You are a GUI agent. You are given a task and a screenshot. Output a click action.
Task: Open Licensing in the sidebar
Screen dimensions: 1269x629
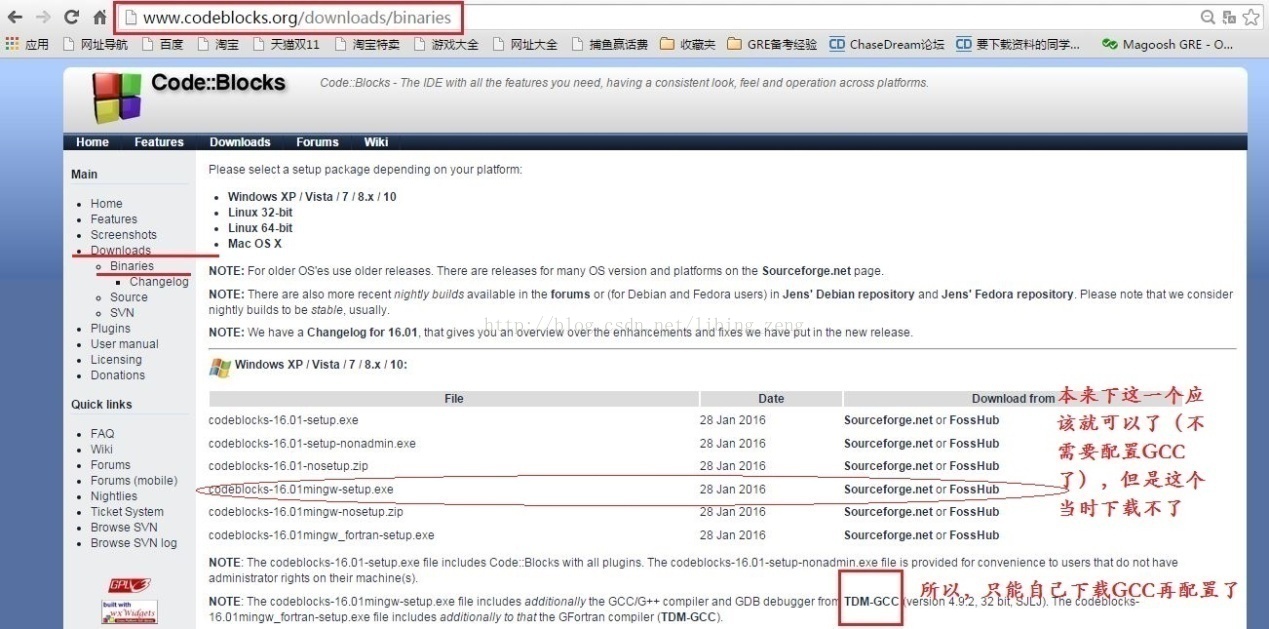(x=116, y=360)
